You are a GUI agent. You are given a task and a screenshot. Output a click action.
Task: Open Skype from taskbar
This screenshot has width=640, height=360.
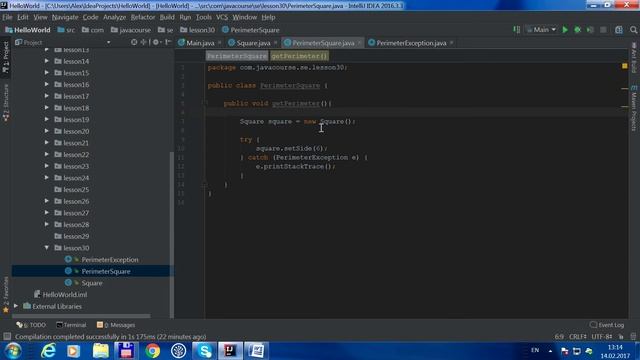click(x=204, y=351)
